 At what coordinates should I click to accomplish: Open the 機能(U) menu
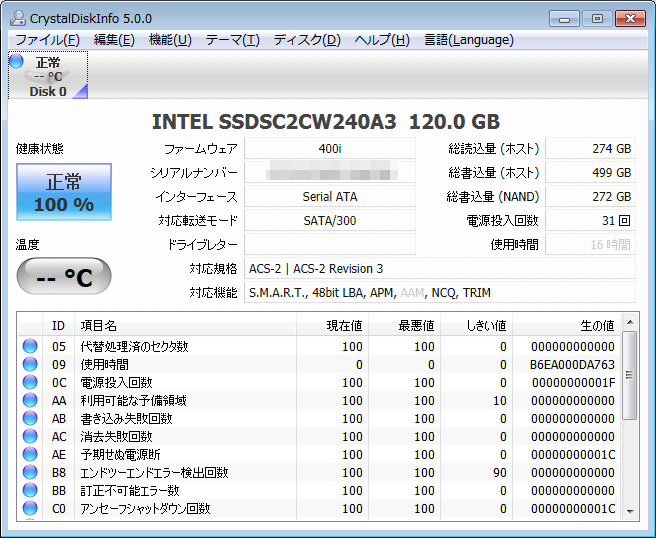click(x=170, y=40)
